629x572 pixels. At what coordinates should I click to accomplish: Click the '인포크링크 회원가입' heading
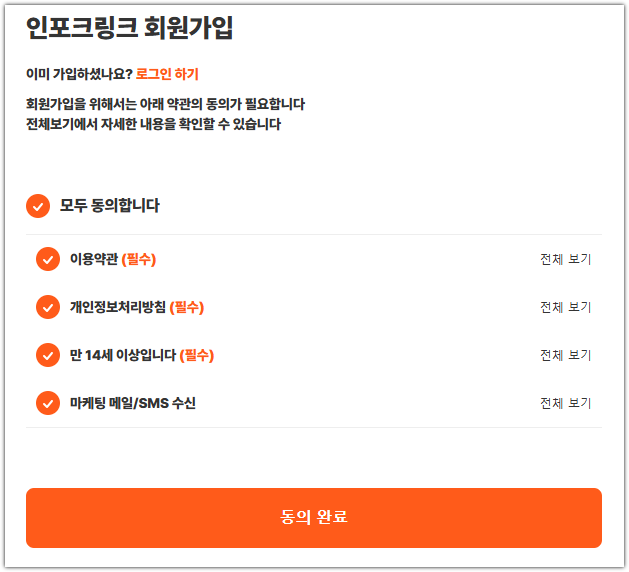pyautogui.click(x=129, y=28)
